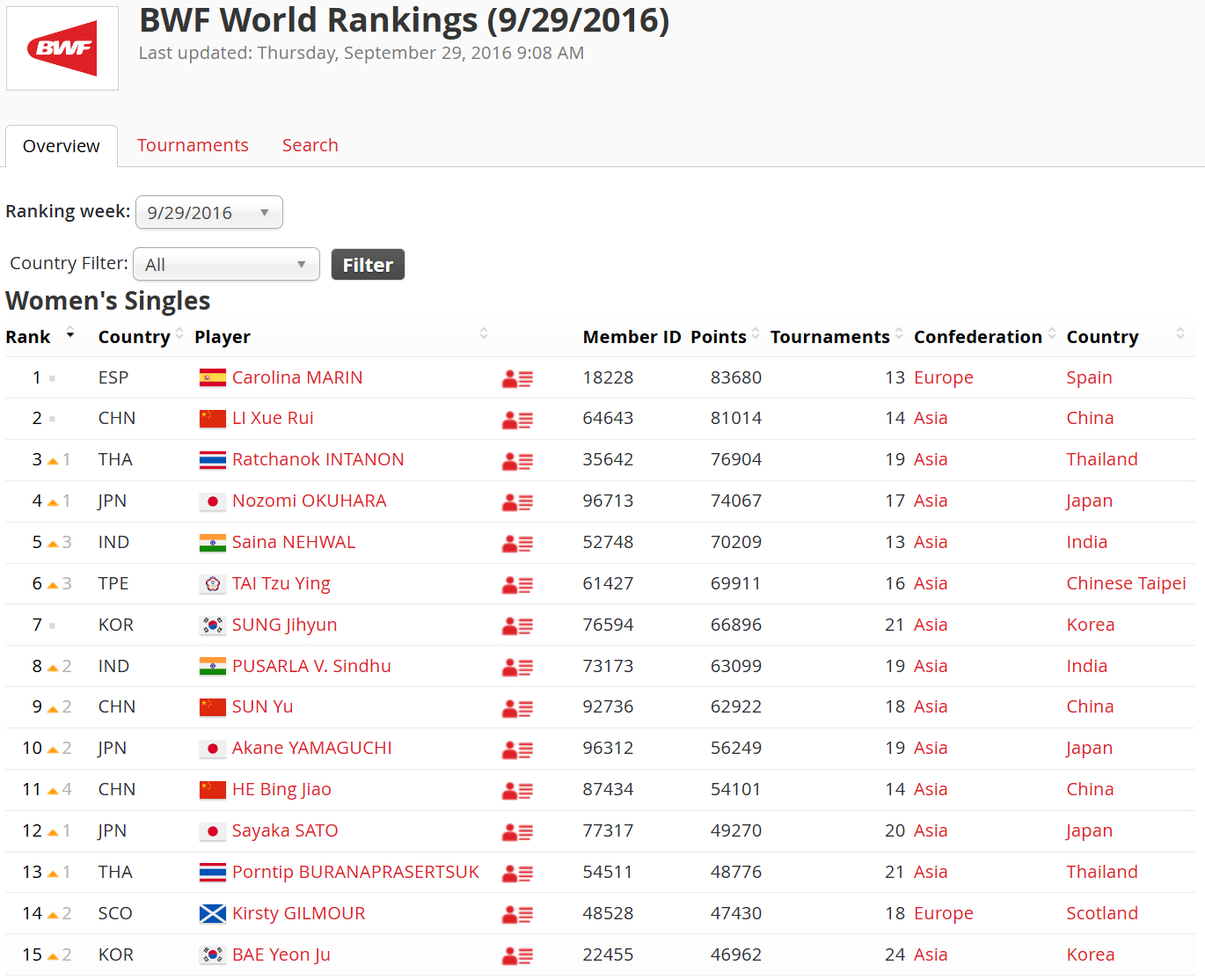Viewport: 1205px width, 980px height.
Task: Open Ratchanok INTANON's player profile icon
Action: (x=517, y=461)
